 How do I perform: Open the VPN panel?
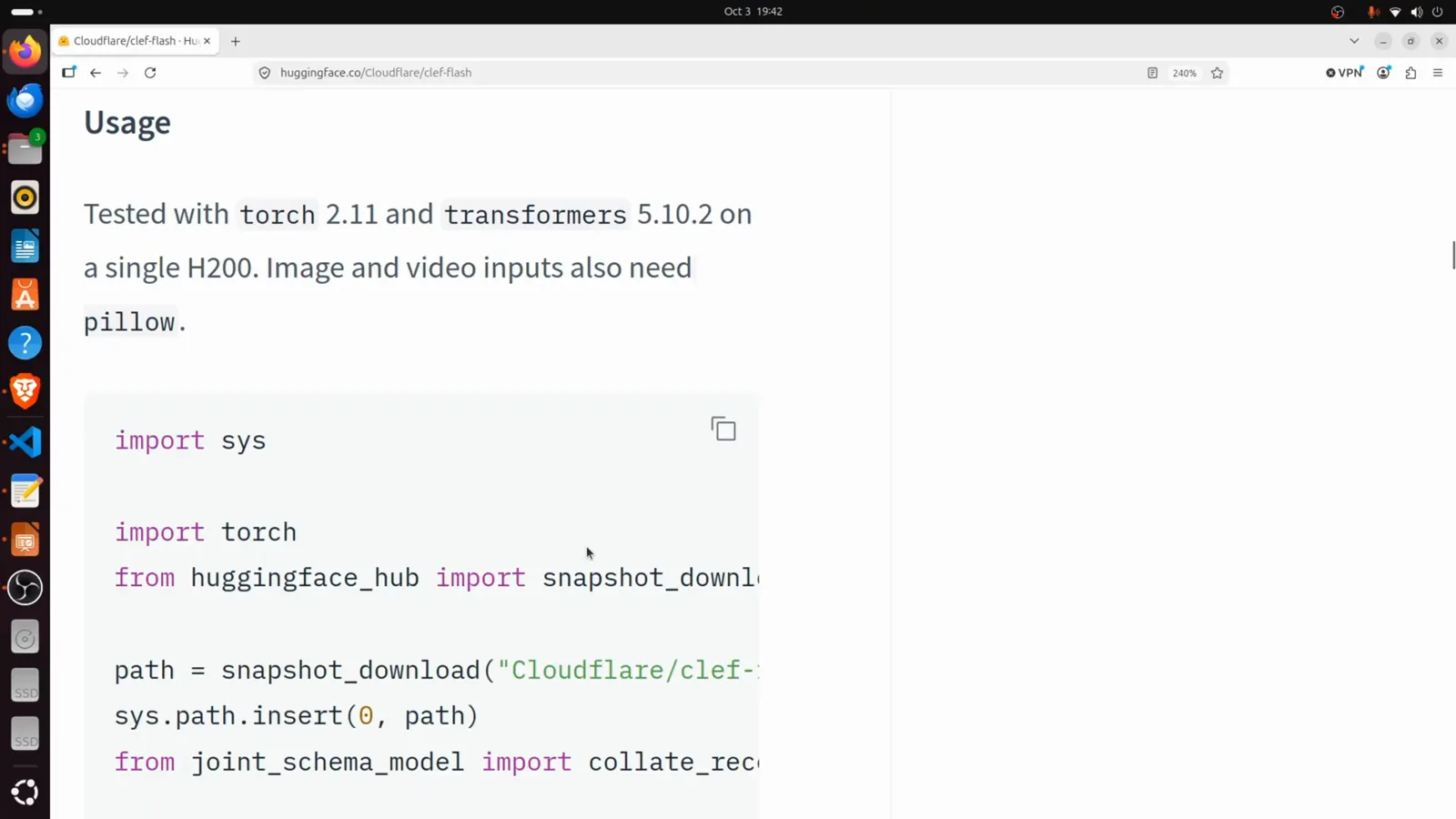click(1345, 73)
